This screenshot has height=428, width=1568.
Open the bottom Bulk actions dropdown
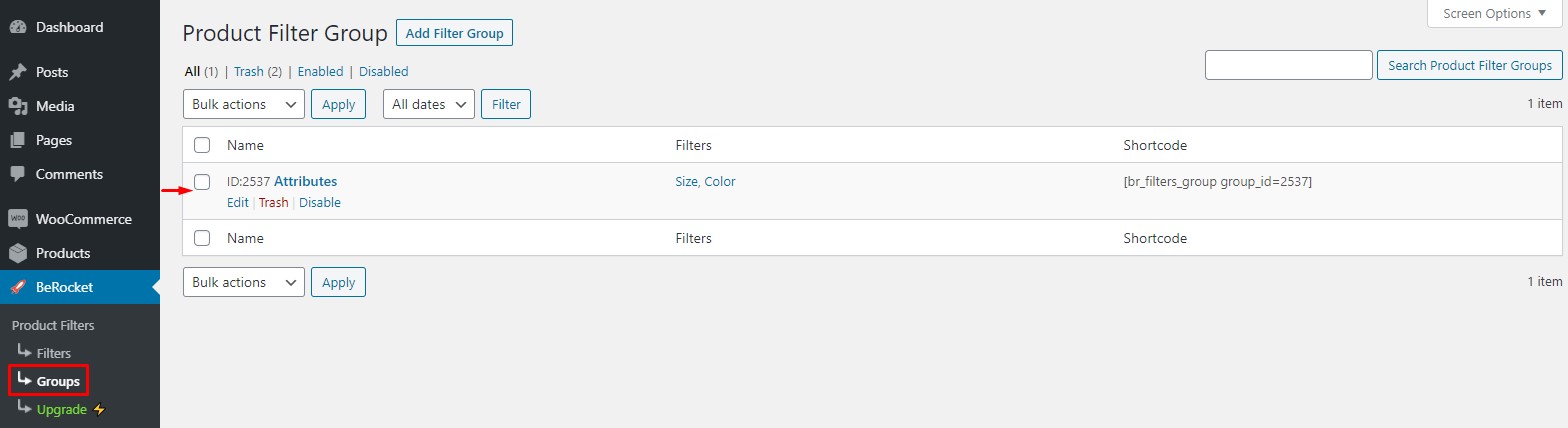coord(244,282)
